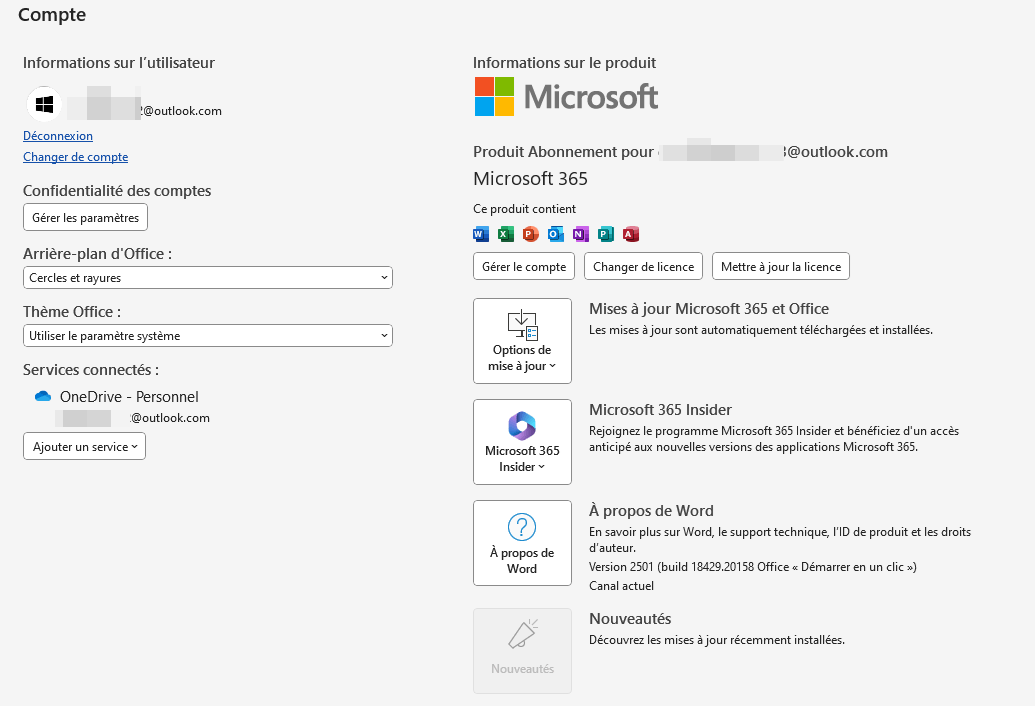
Task: Click the Déconnexion link
Action: pos(58,136)
